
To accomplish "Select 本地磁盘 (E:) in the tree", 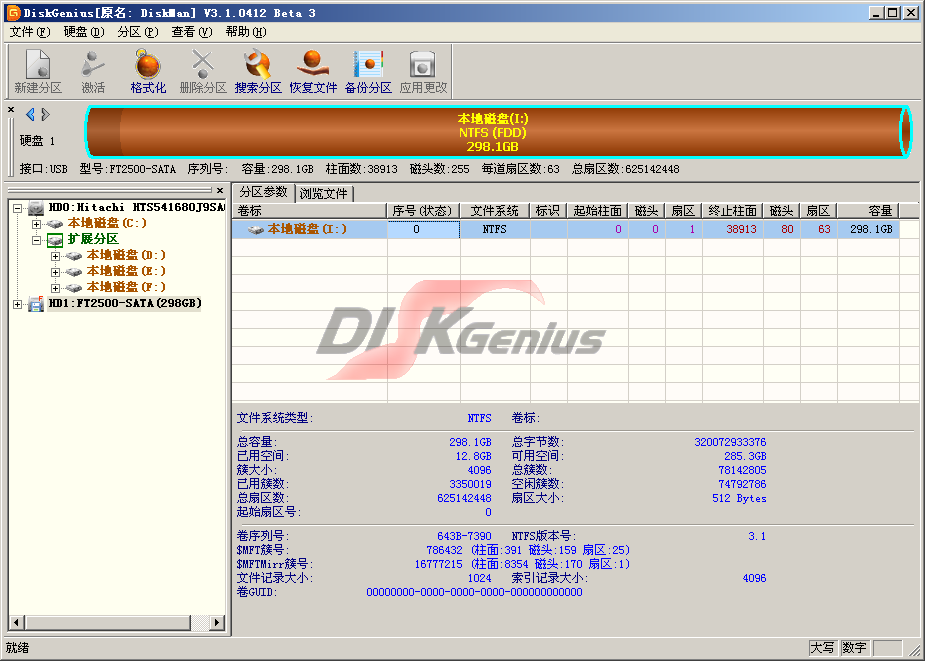I will click(x=126, y=271).
